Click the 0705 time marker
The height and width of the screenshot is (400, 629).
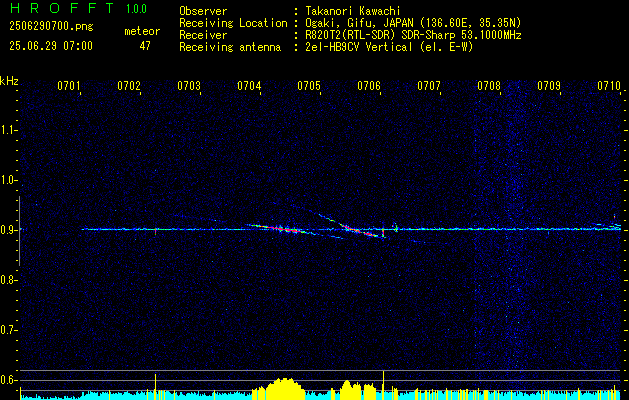coord(309,86)
